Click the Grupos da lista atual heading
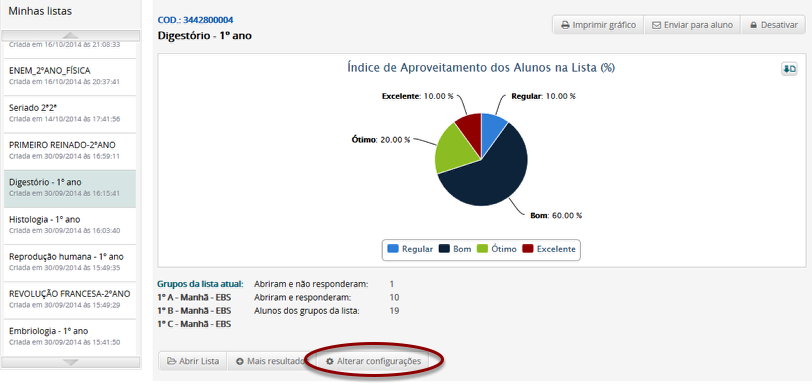The height and width of the screenshot is (384, 812). coord(200,284)
